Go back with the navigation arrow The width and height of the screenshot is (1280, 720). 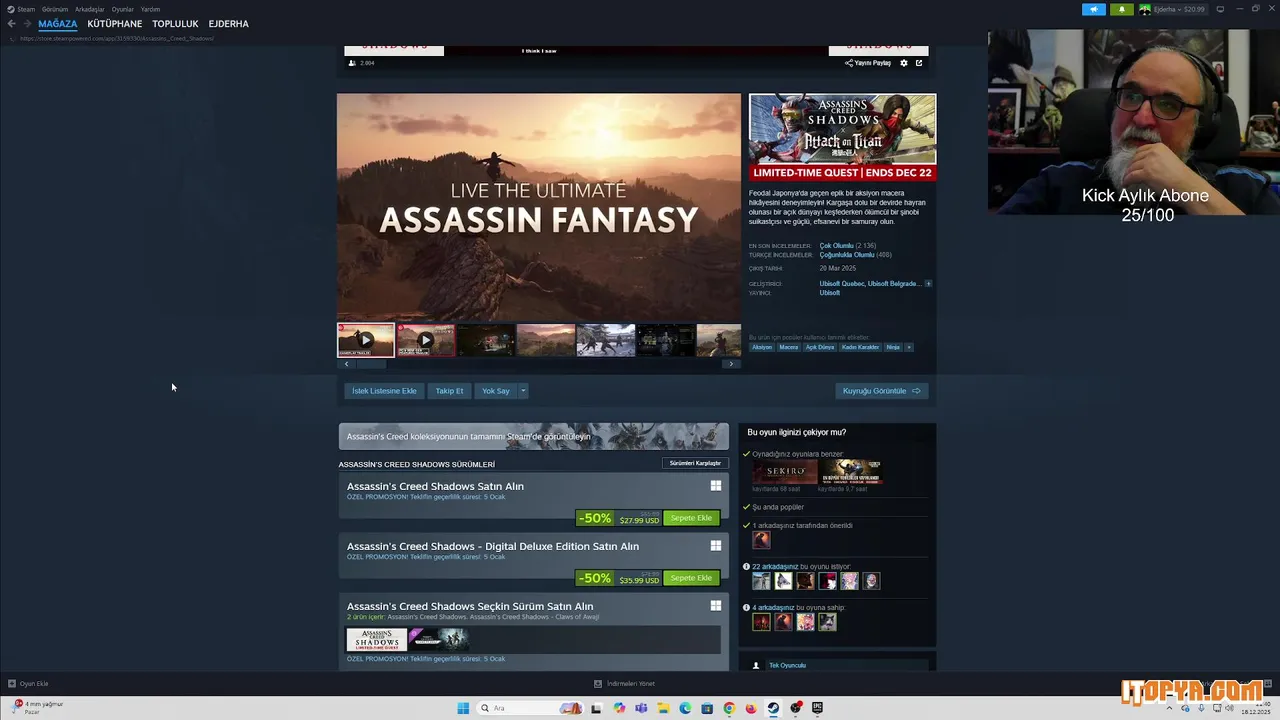click(11, 24)
